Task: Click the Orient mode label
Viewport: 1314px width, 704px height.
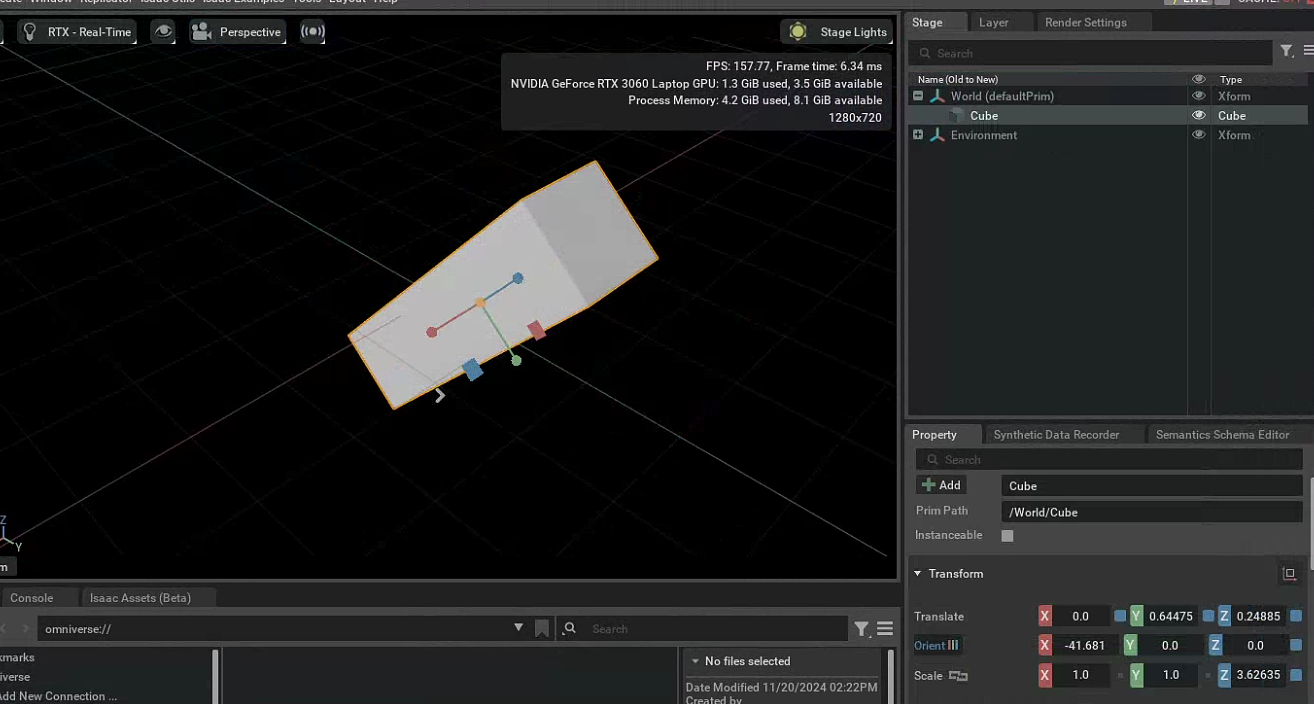Action: pos(929,646)
